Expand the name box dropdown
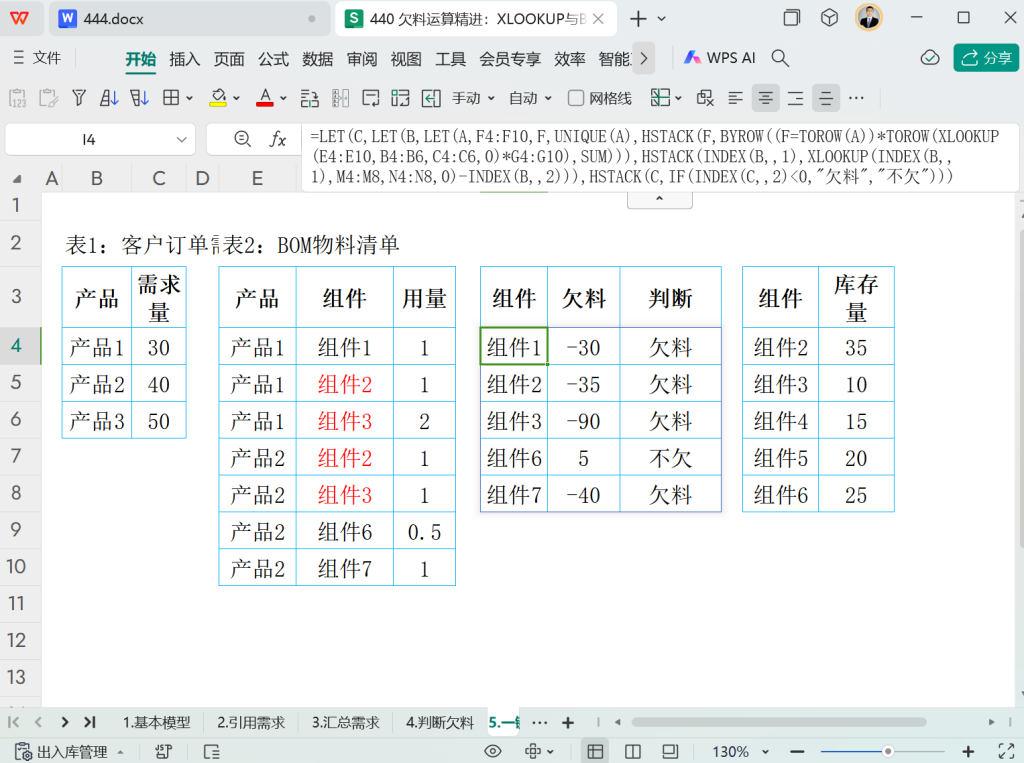 (x=182, y=139)
